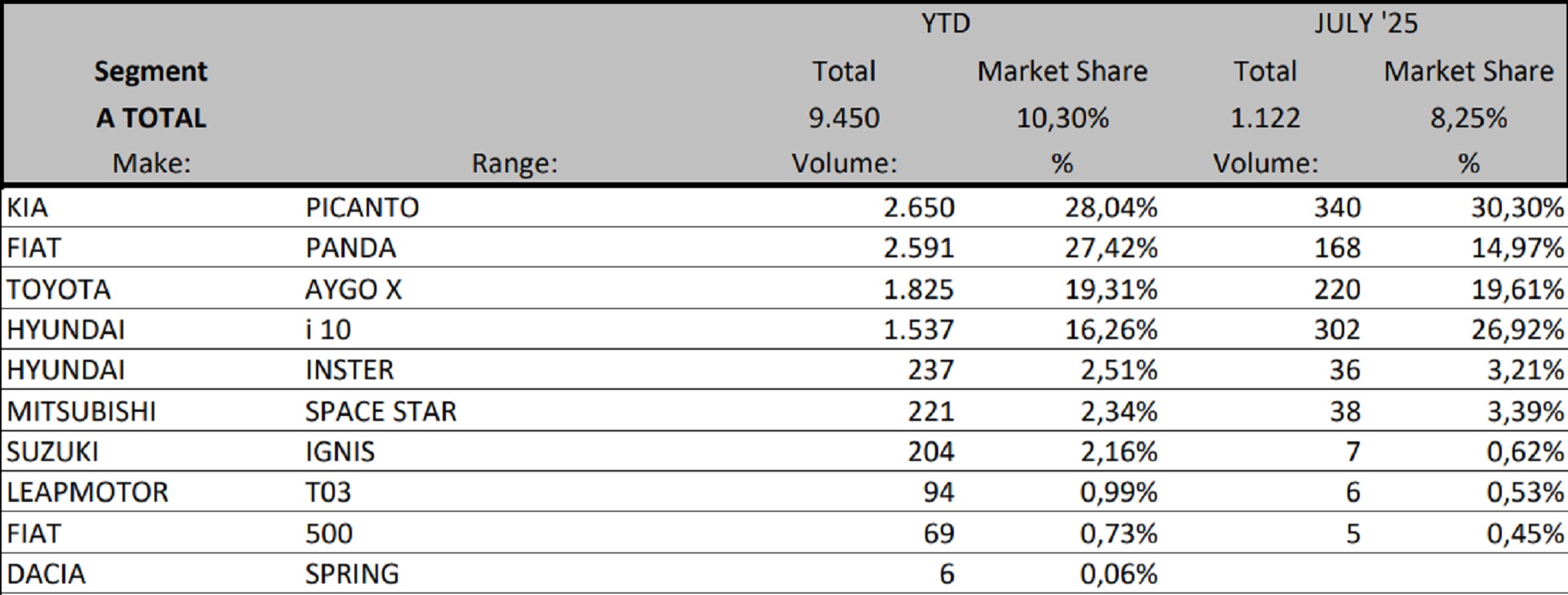Select the Segment header label
This screenshot has width=1568, height=595.
click(151, 72)
